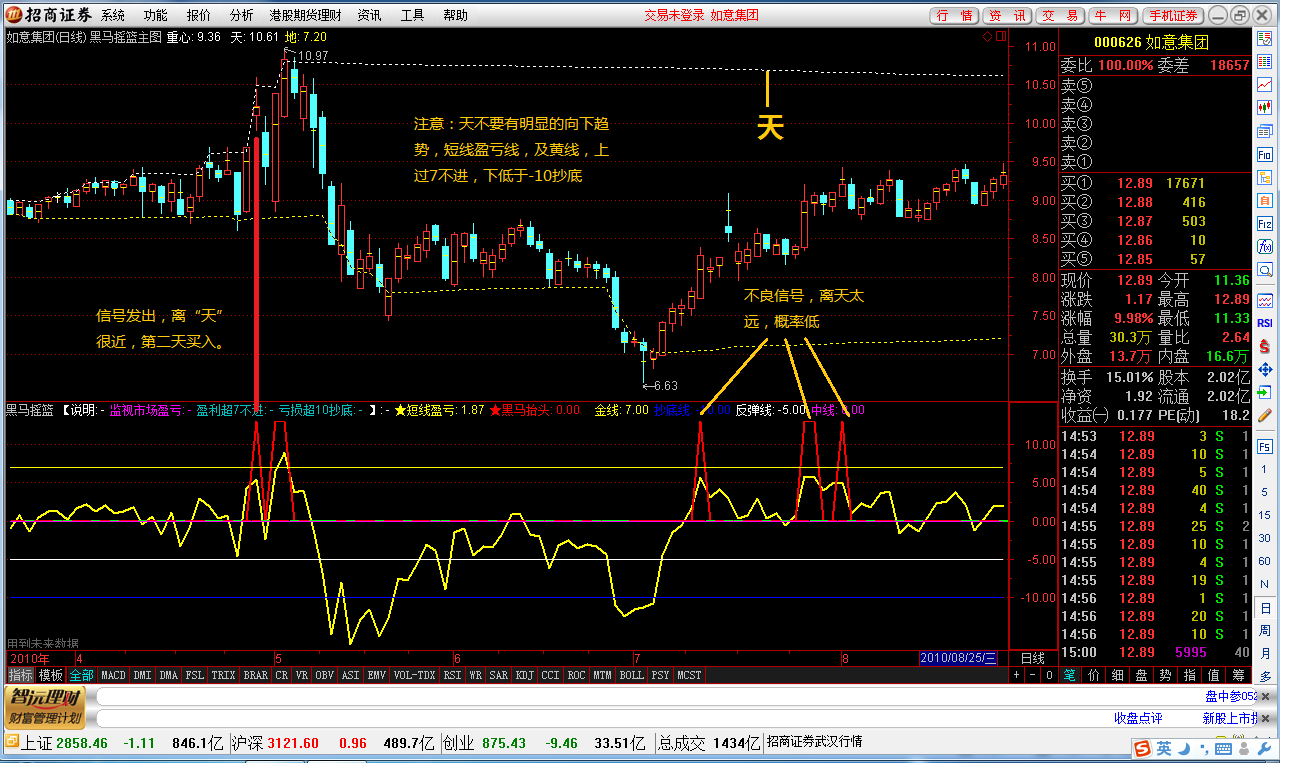Open the Fio tool in right sidebar
1289x763 pixels.
1265,155
